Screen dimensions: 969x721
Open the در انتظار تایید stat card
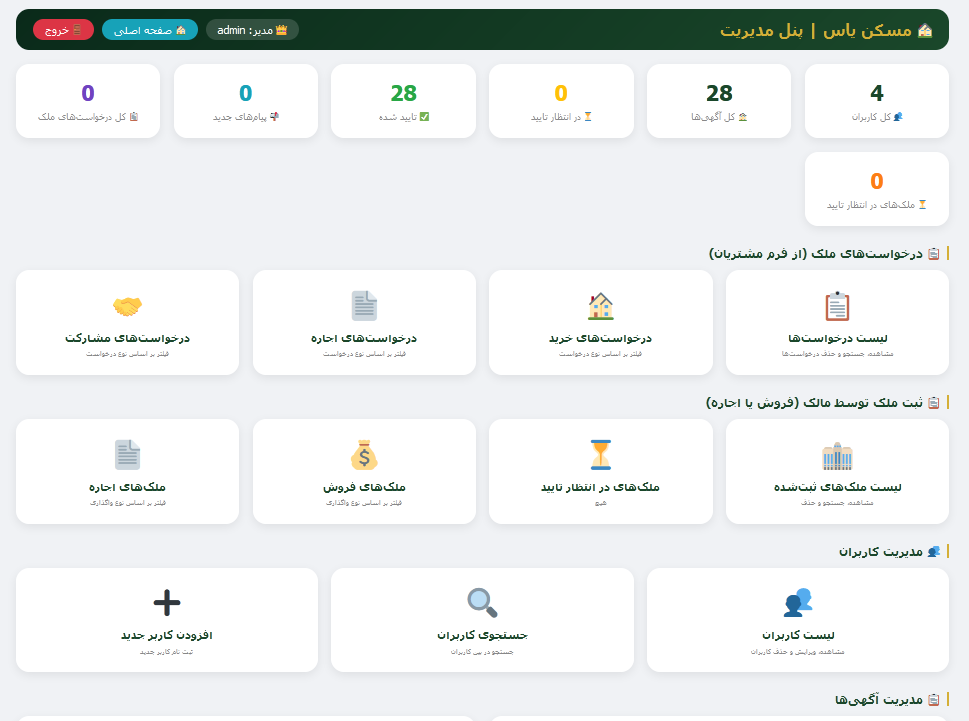pos(561,101)
